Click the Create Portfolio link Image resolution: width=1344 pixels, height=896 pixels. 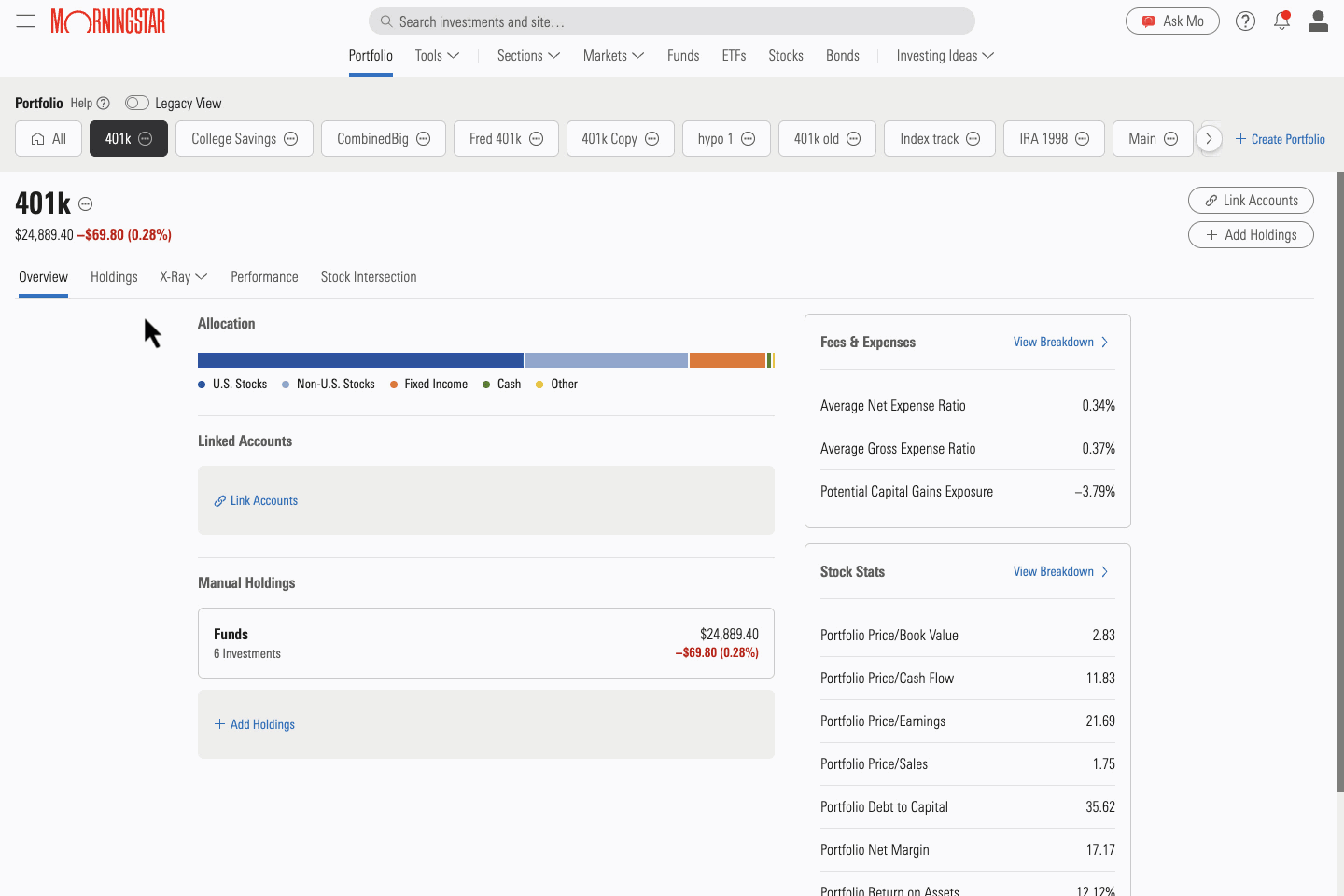[x=1280, y=139]
